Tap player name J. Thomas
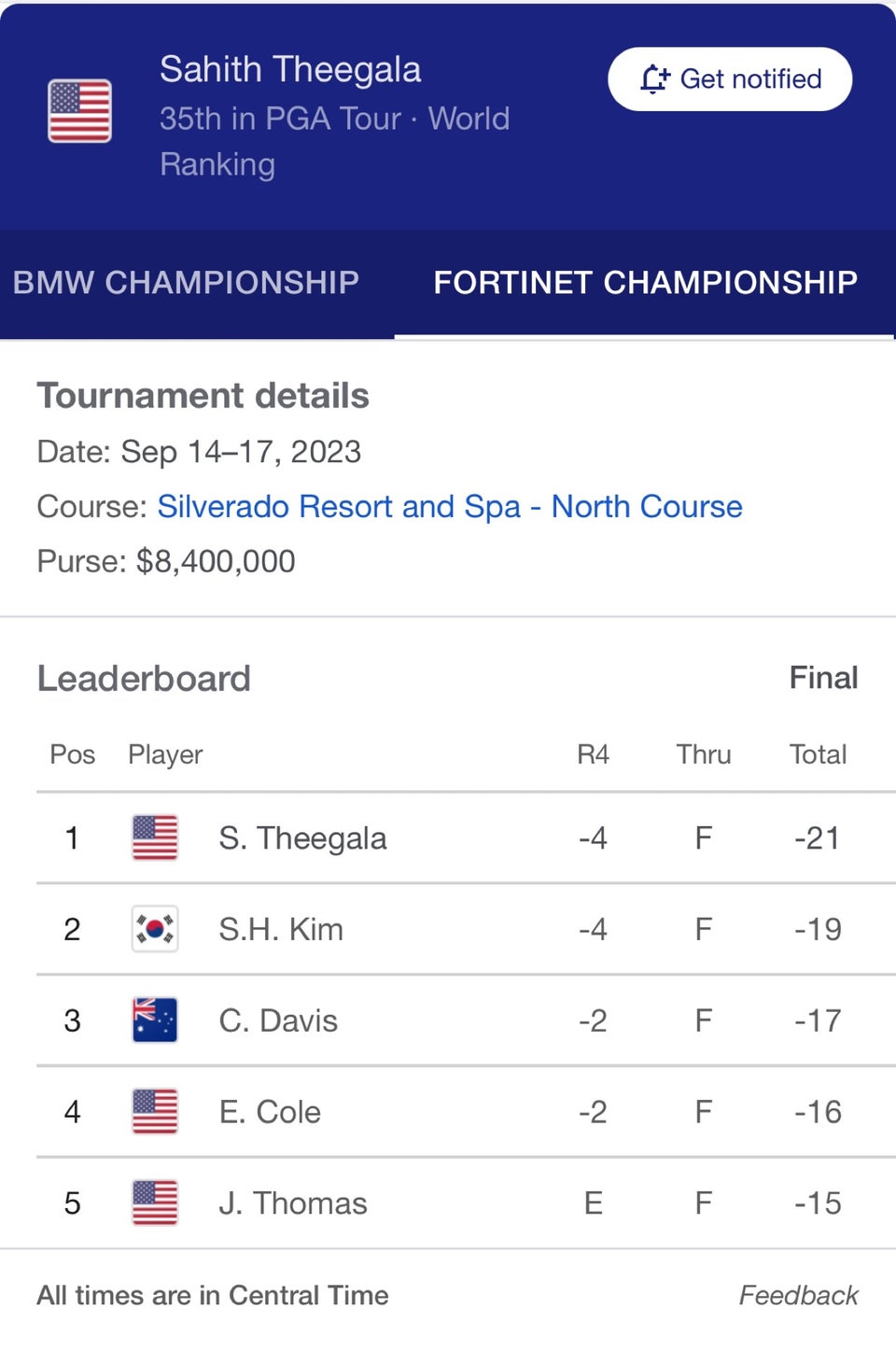 293,1203
